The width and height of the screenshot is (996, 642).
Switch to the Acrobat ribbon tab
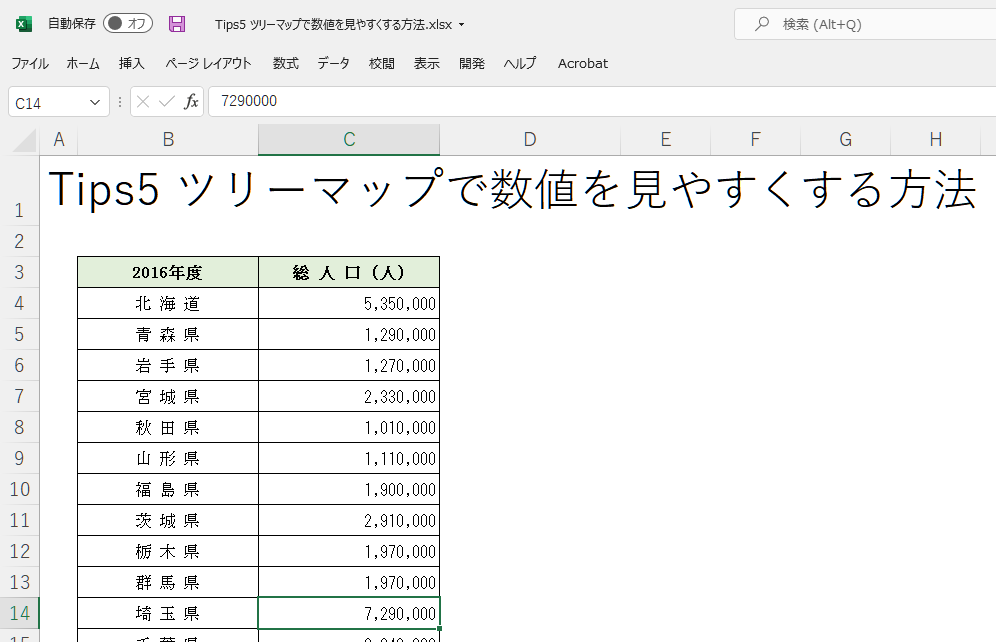(x=583, y=63)
